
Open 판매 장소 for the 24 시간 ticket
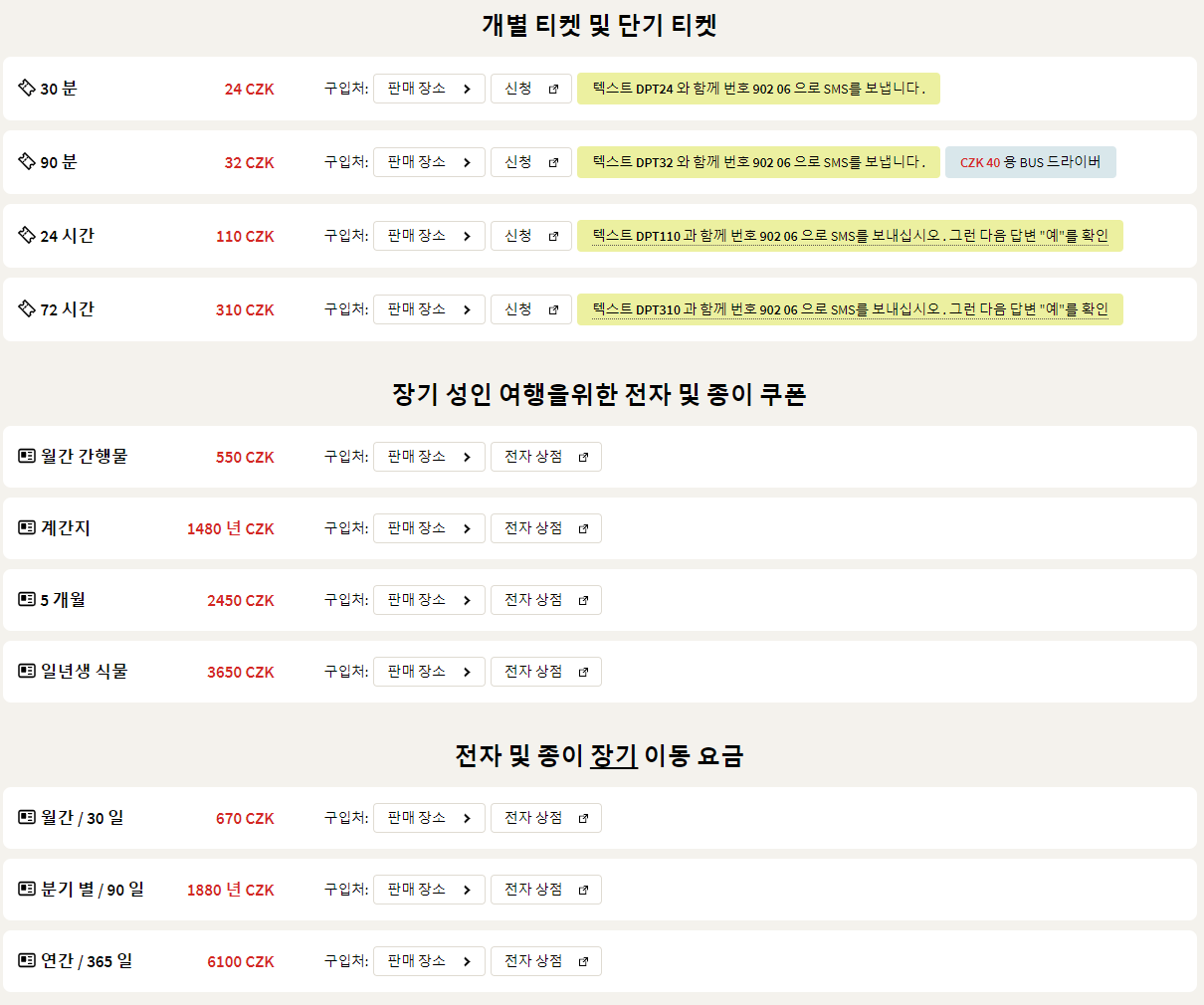(x=429, y=236)
